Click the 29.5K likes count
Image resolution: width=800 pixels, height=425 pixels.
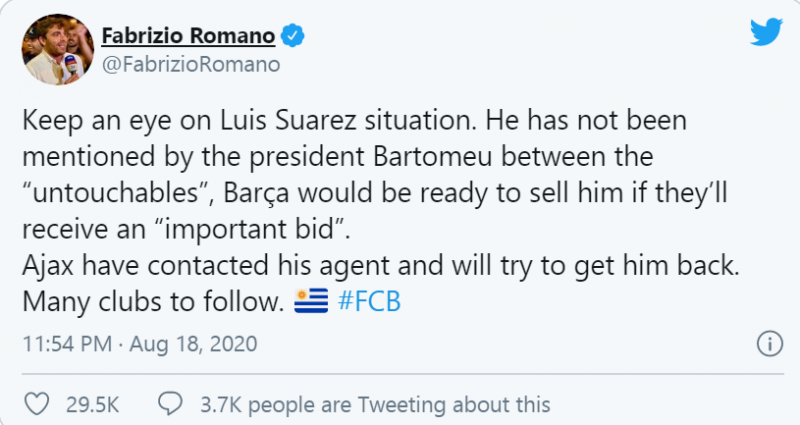(92, 404)
